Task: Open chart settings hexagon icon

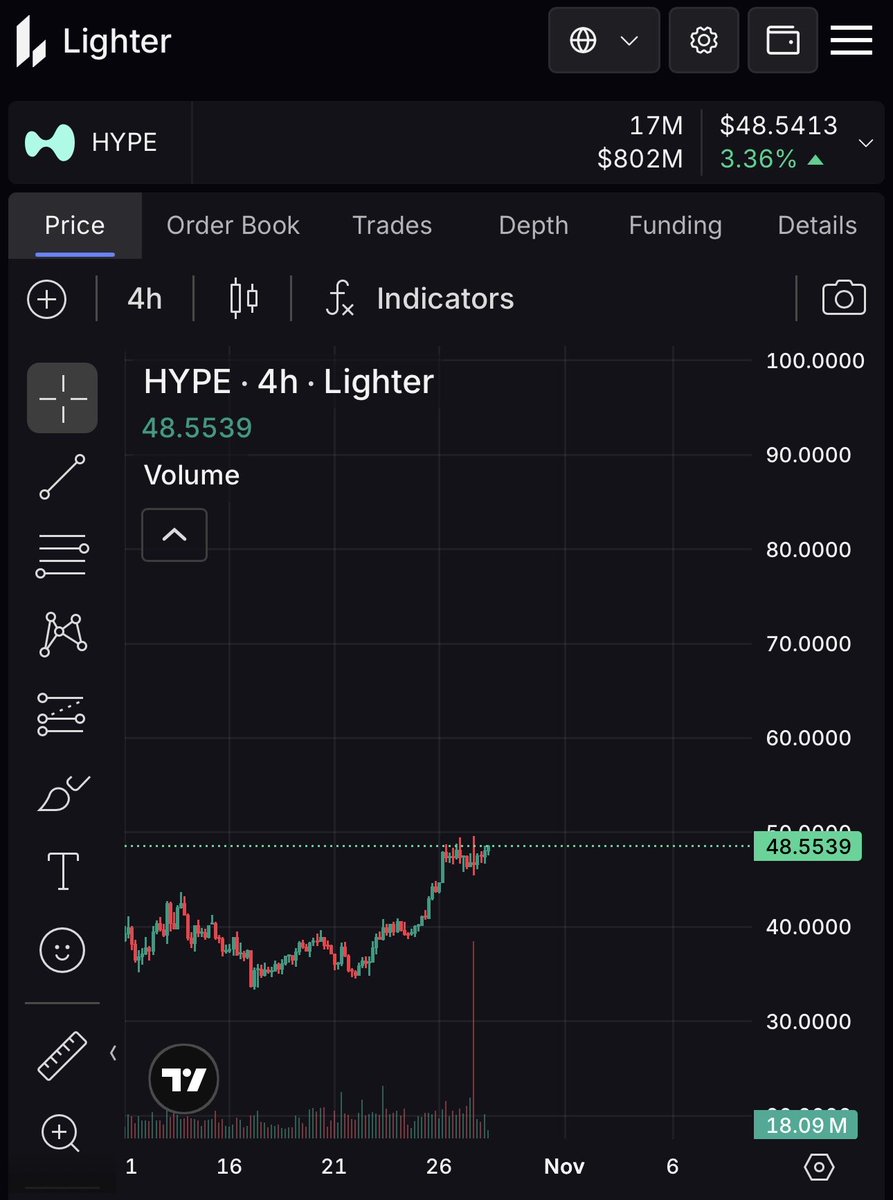Action: (x=819, y=1166)
